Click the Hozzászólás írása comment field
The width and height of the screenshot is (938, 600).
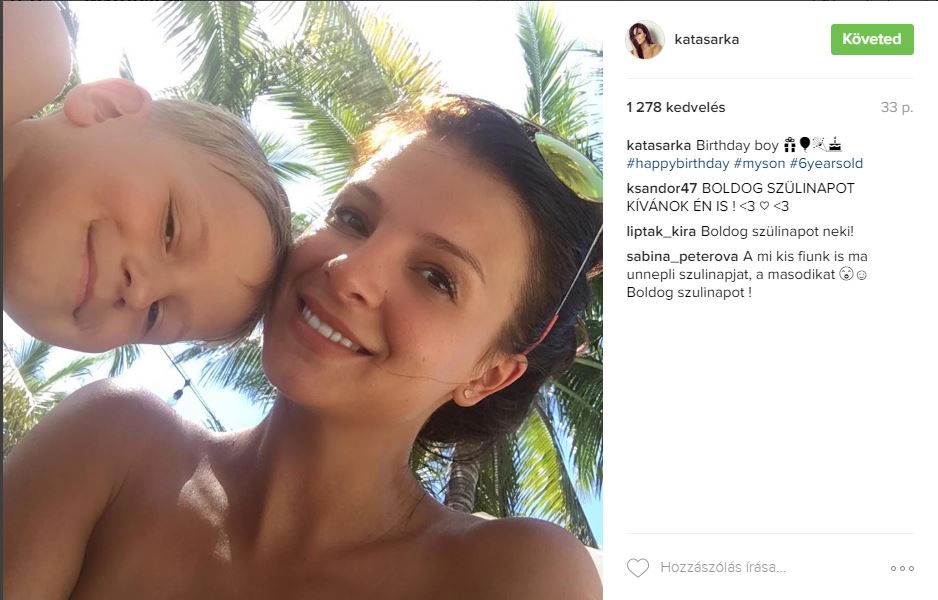[x=723, y=567]
